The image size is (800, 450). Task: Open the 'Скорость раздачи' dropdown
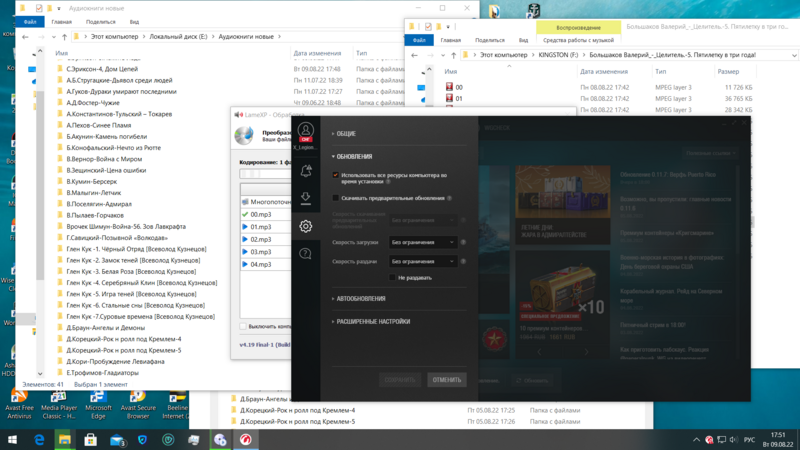coord(424,261)
